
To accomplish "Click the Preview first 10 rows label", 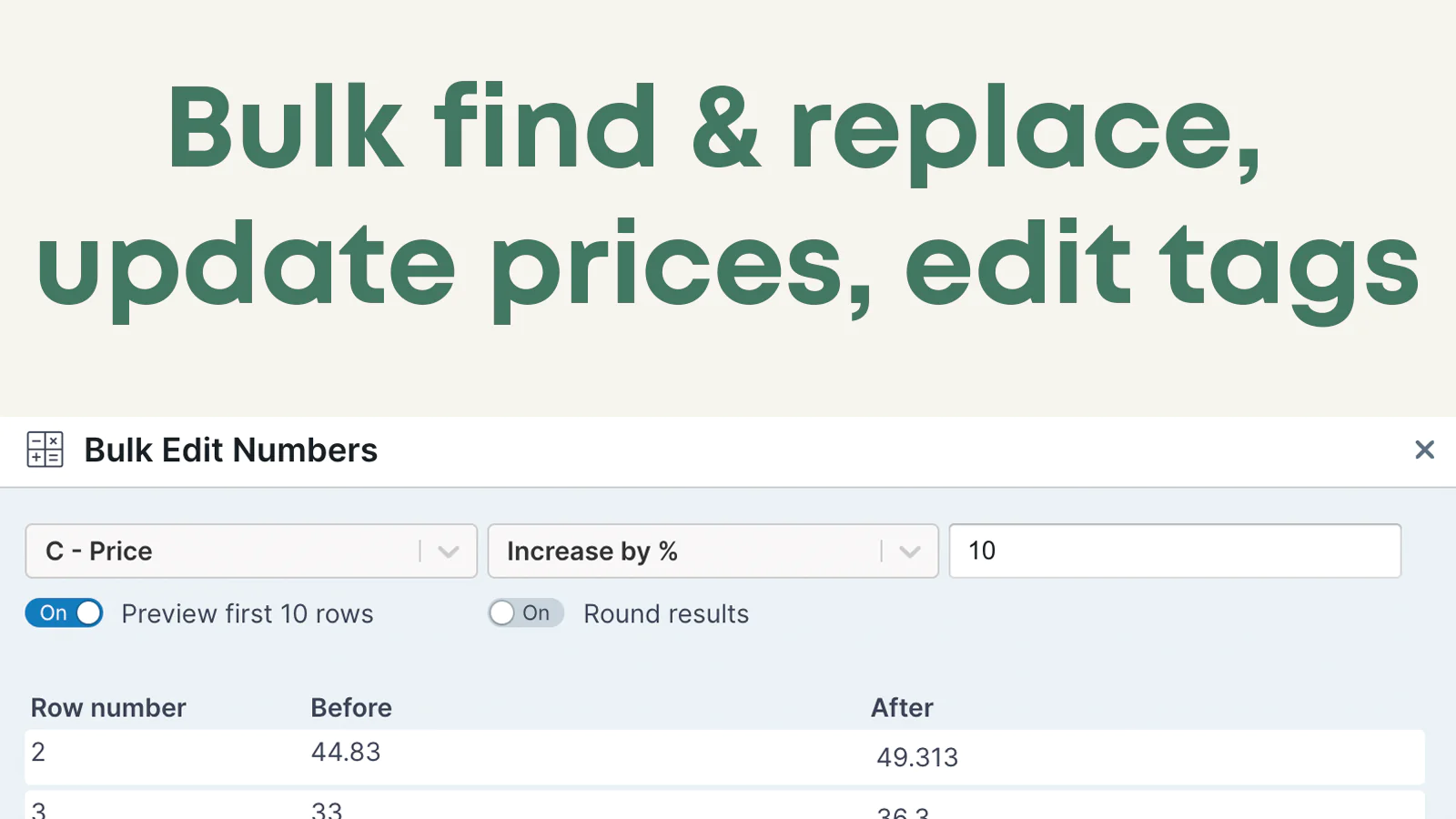I will [x=248, y=614].
